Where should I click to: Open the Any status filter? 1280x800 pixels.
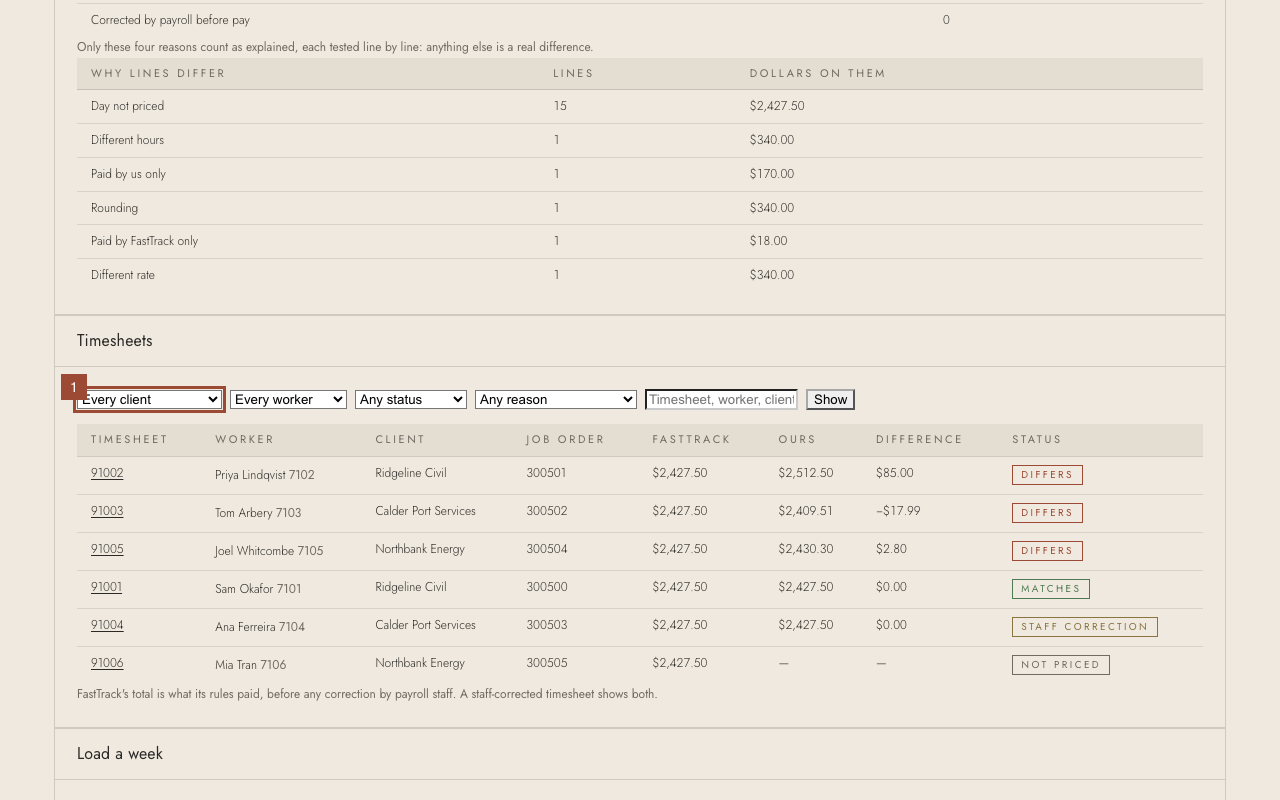(411, 399)
